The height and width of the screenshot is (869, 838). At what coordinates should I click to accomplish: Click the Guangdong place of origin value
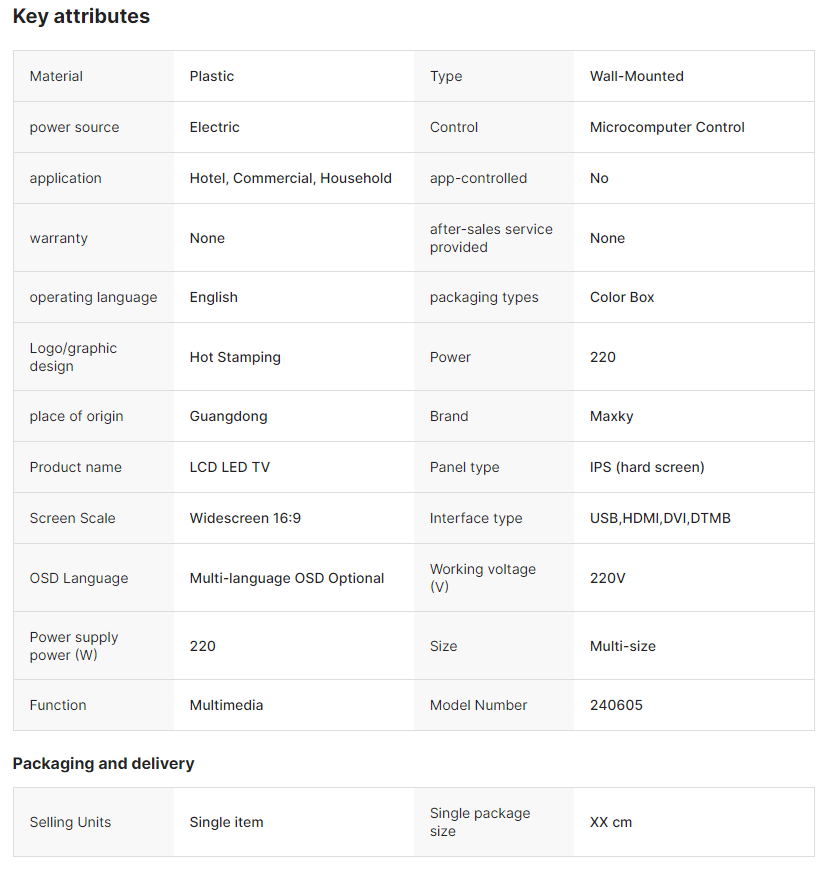[x=228, y=416]
